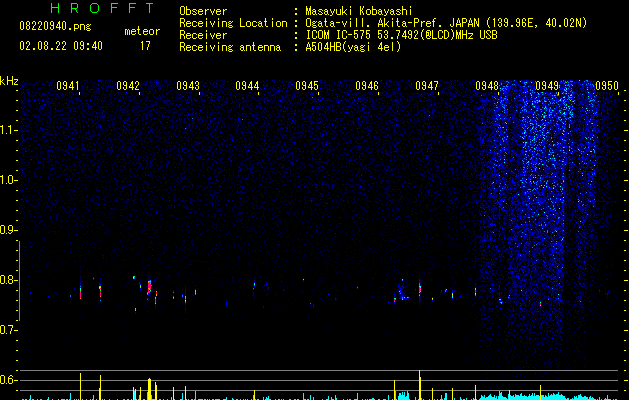Click the 0.7 kHz axis label
The image size is (629, 400).
coord(8,330)
